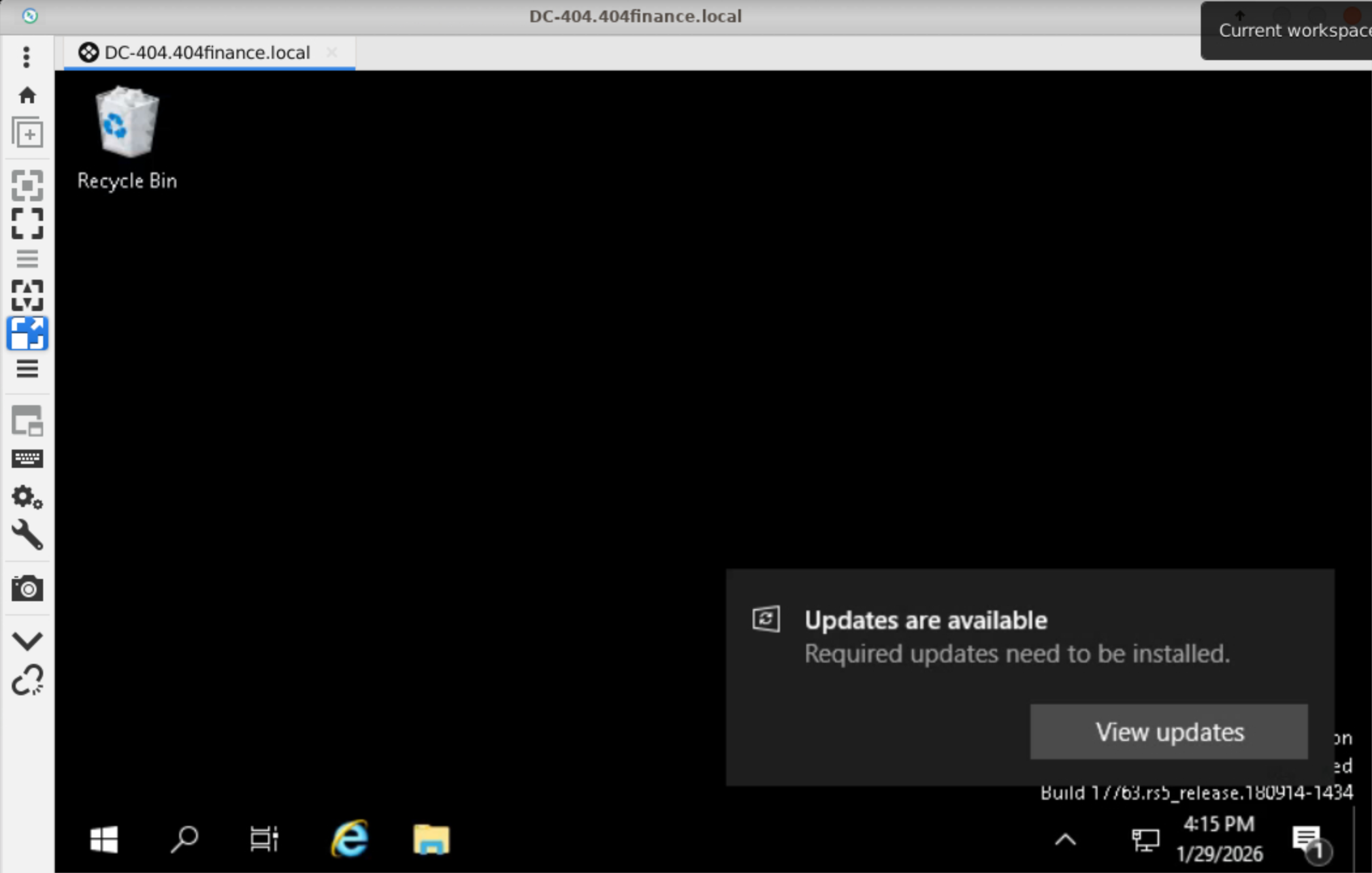Disconnect session via broken link icon
Image resolution: width=1372 pixels, height=873 pixels.
27,680
